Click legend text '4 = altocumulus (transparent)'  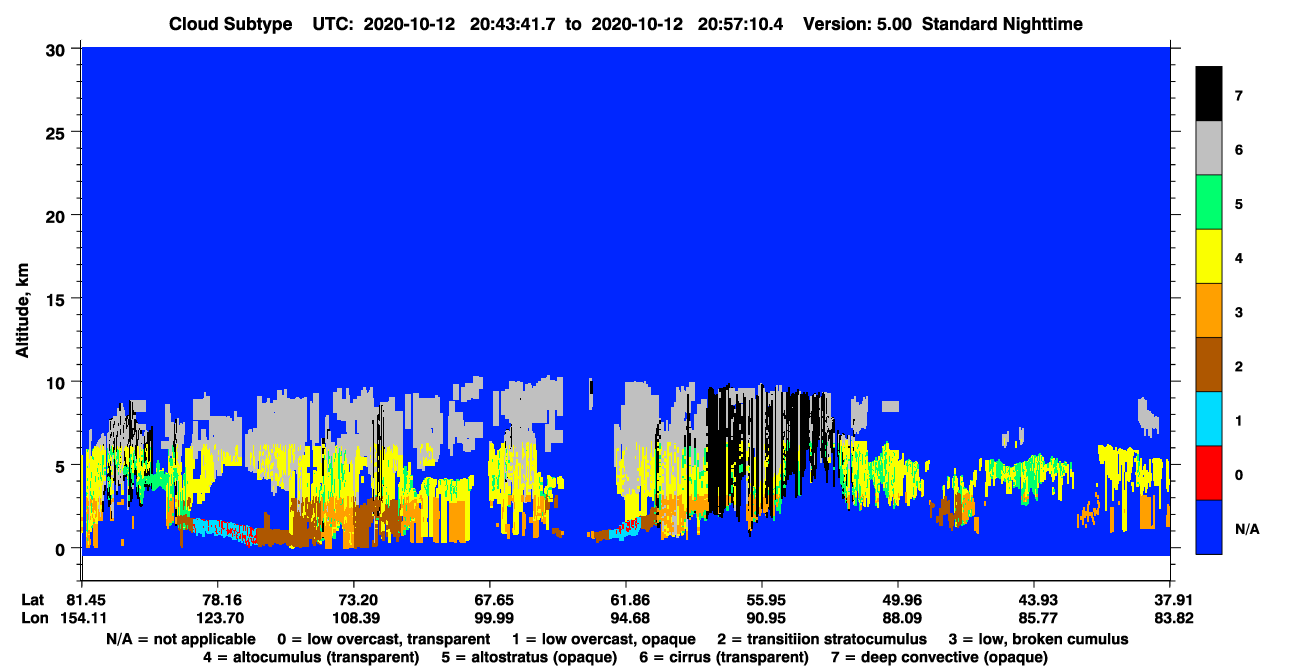click(311, 657)
